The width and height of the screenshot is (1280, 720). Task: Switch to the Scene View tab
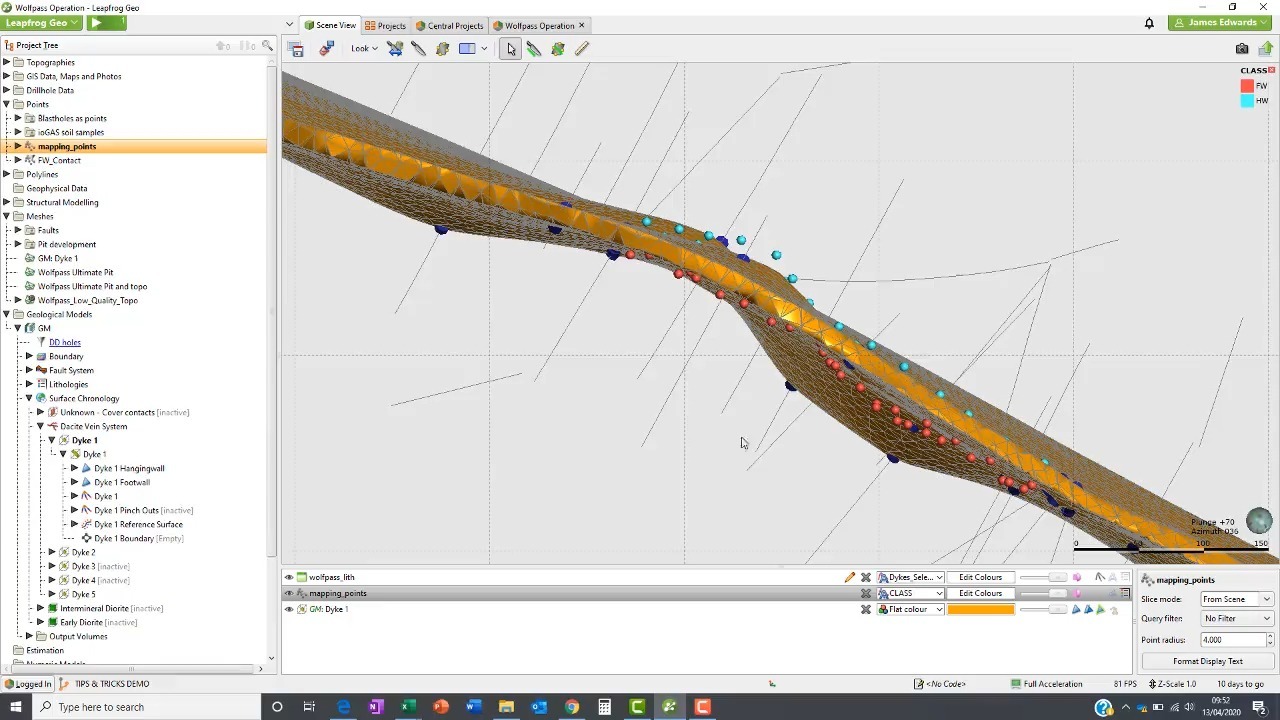(330, 25)
